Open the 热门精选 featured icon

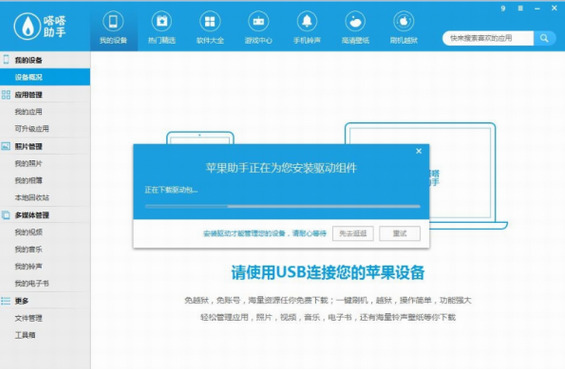click(161, 22)
